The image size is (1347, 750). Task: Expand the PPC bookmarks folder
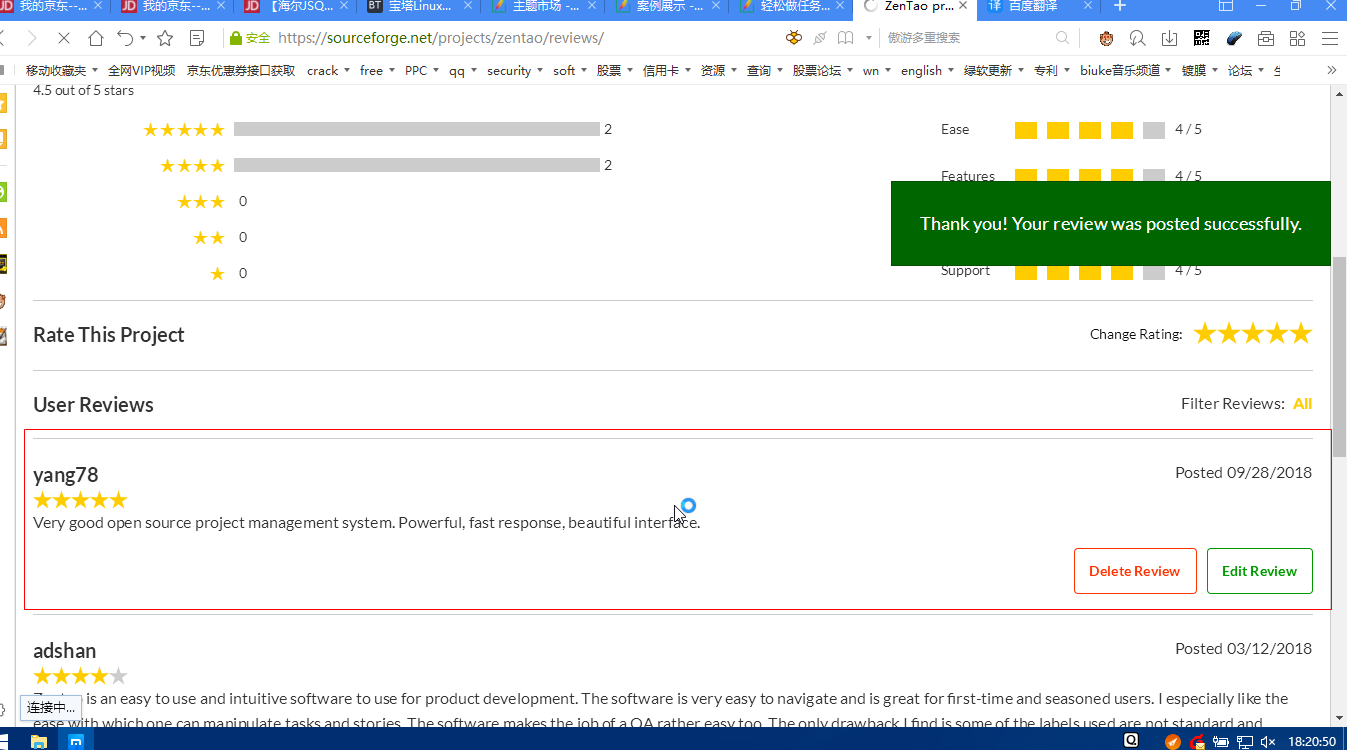click(x=422, y=70)
